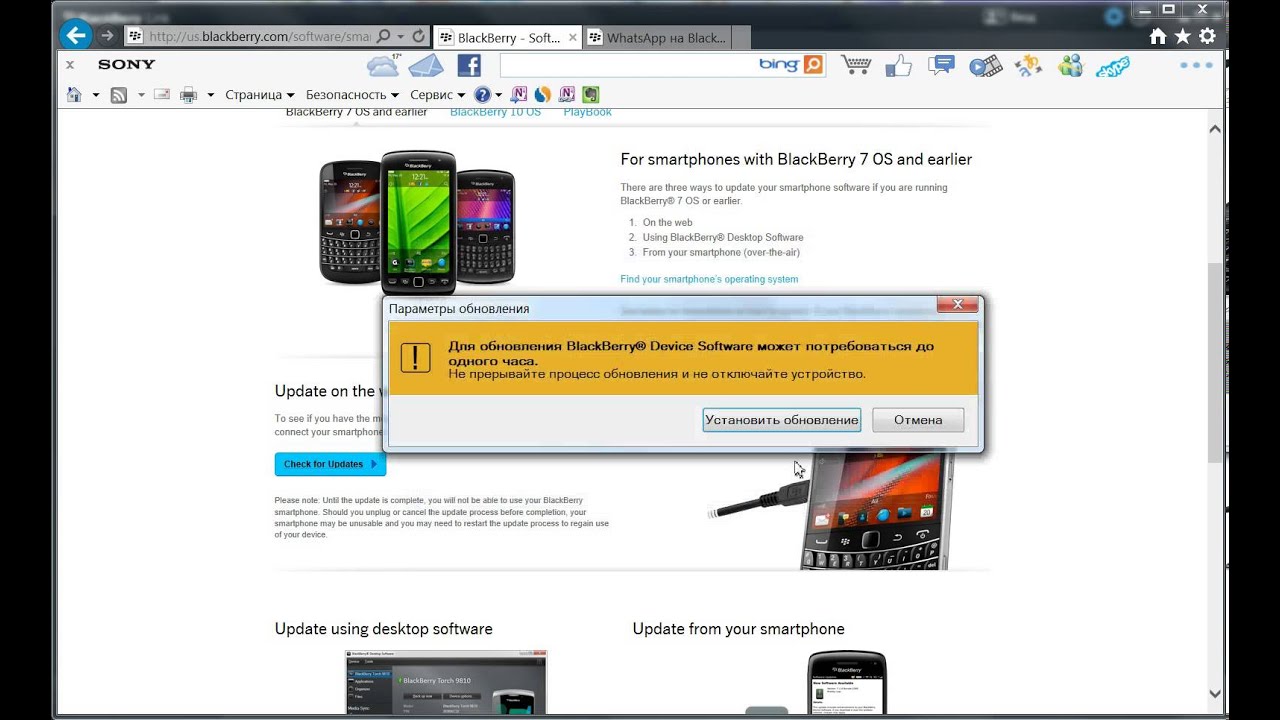Open Find your smartphone's operating system link
This screenshot has width=1280, height=720.
pyautogui.click(x=709, y=279)
